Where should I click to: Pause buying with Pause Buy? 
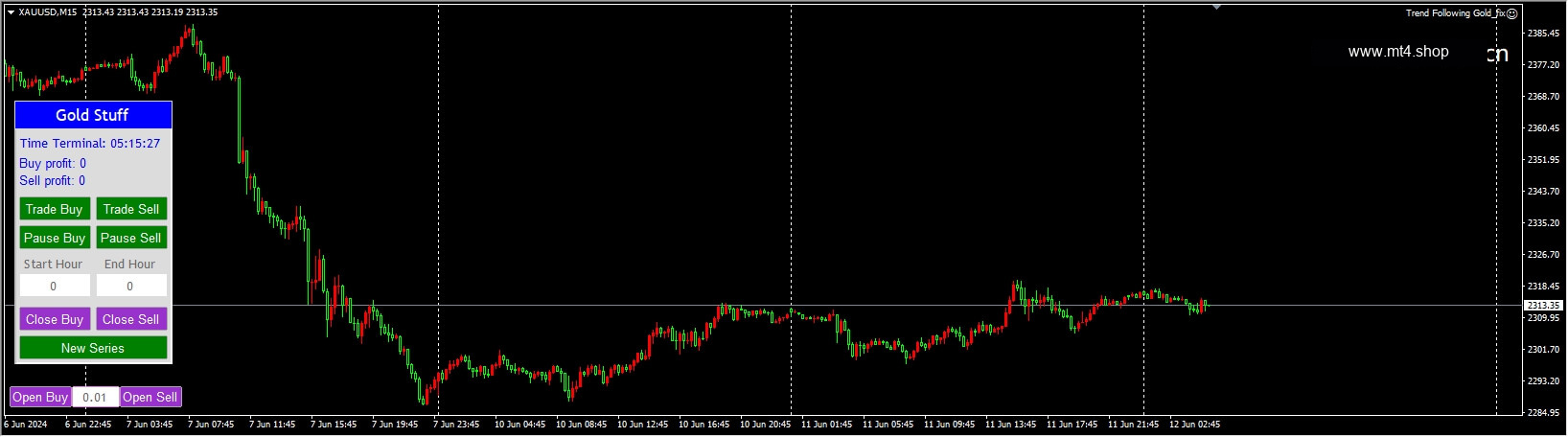[55, 238]
